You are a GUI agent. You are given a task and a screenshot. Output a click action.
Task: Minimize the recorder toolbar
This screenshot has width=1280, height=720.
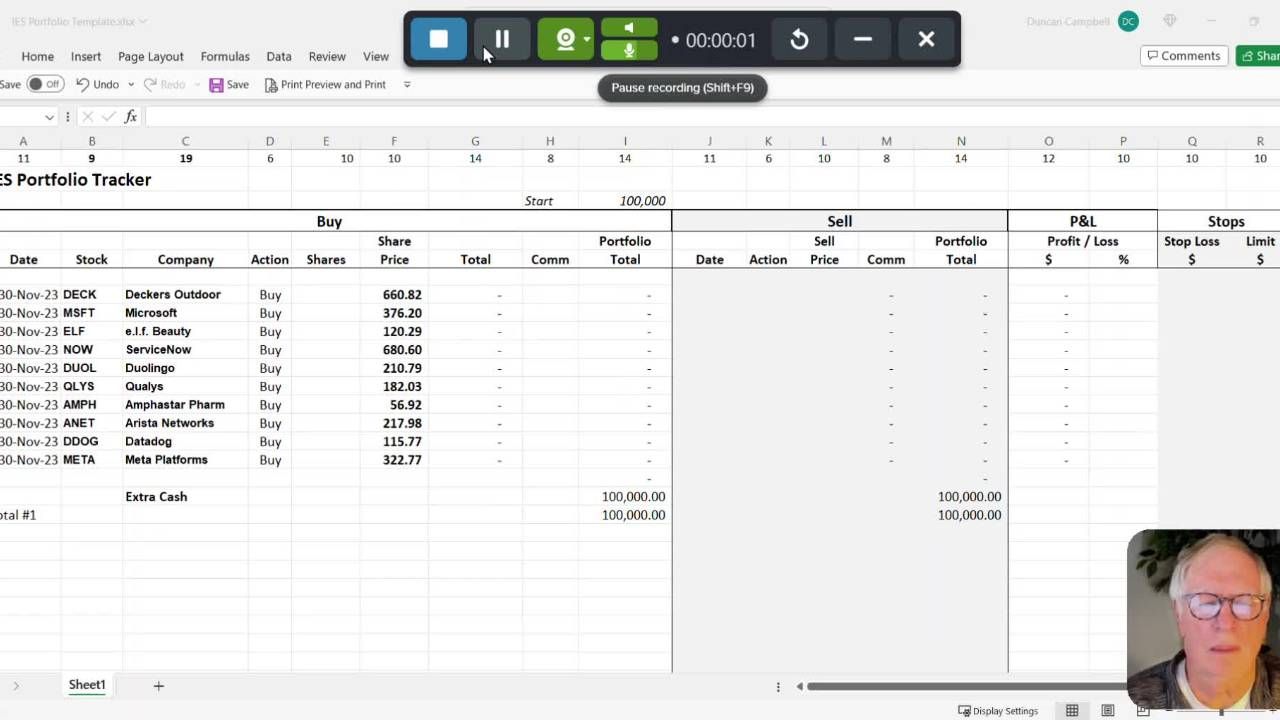click(863, 39)
